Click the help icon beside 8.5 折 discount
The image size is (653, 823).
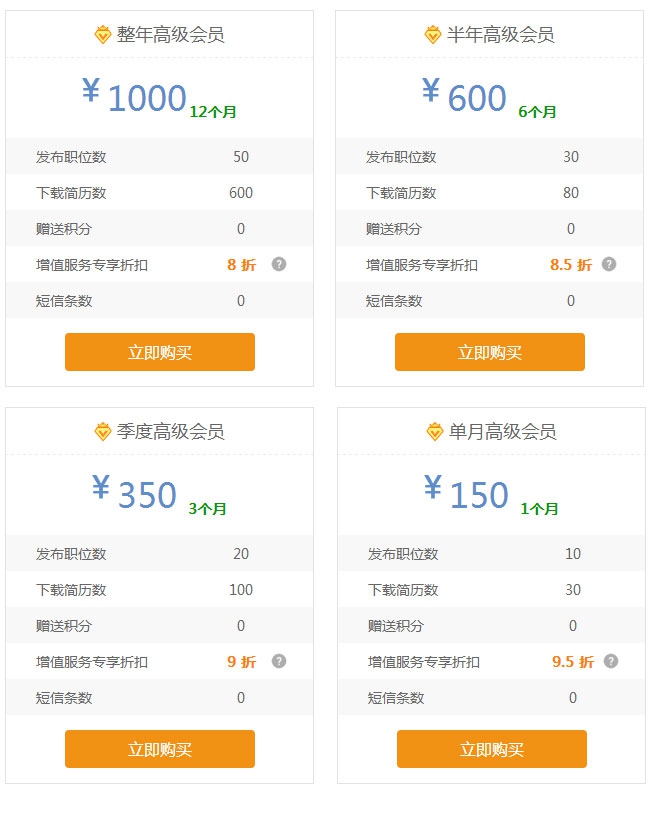pos(609,264)
